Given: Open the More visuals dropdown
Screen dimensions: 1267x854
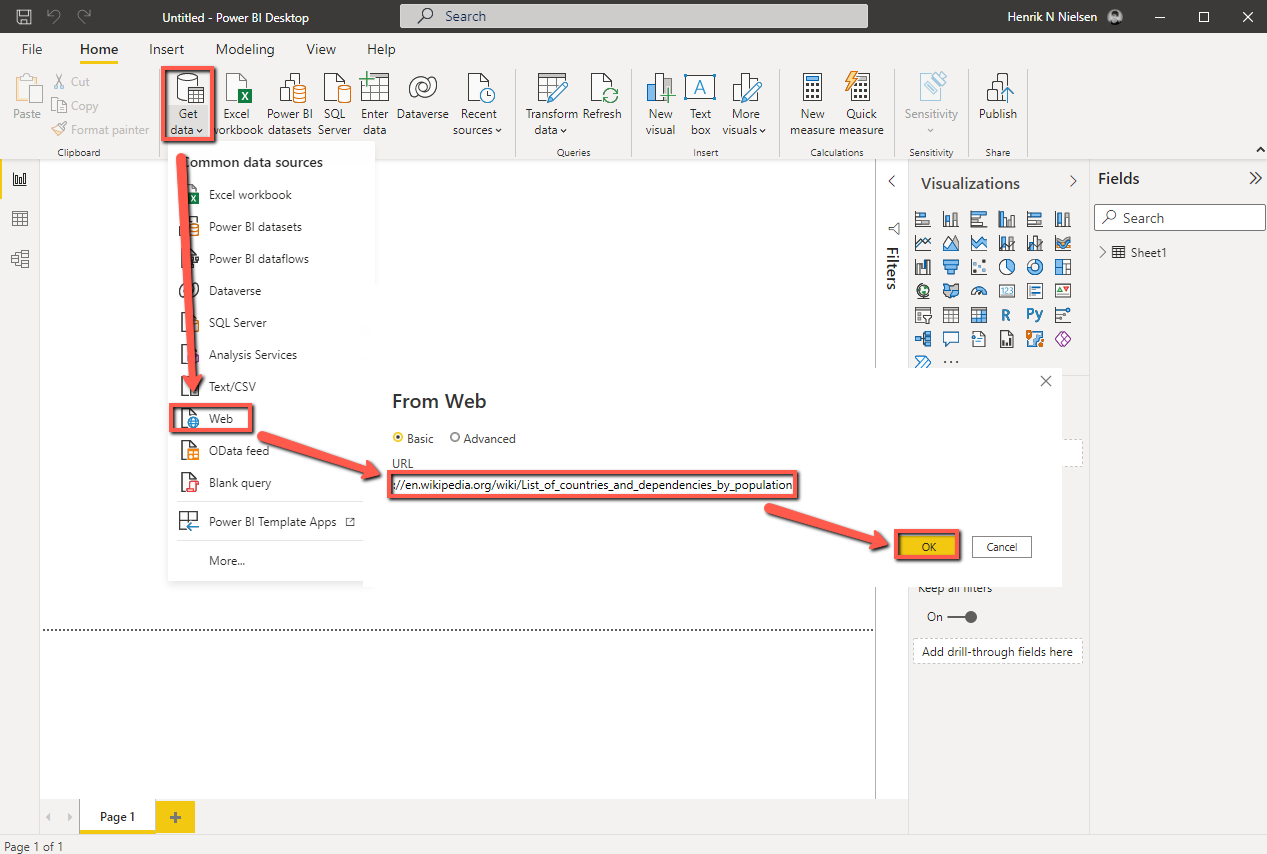Looking at the screenshot, I should (x=745, y=130).
